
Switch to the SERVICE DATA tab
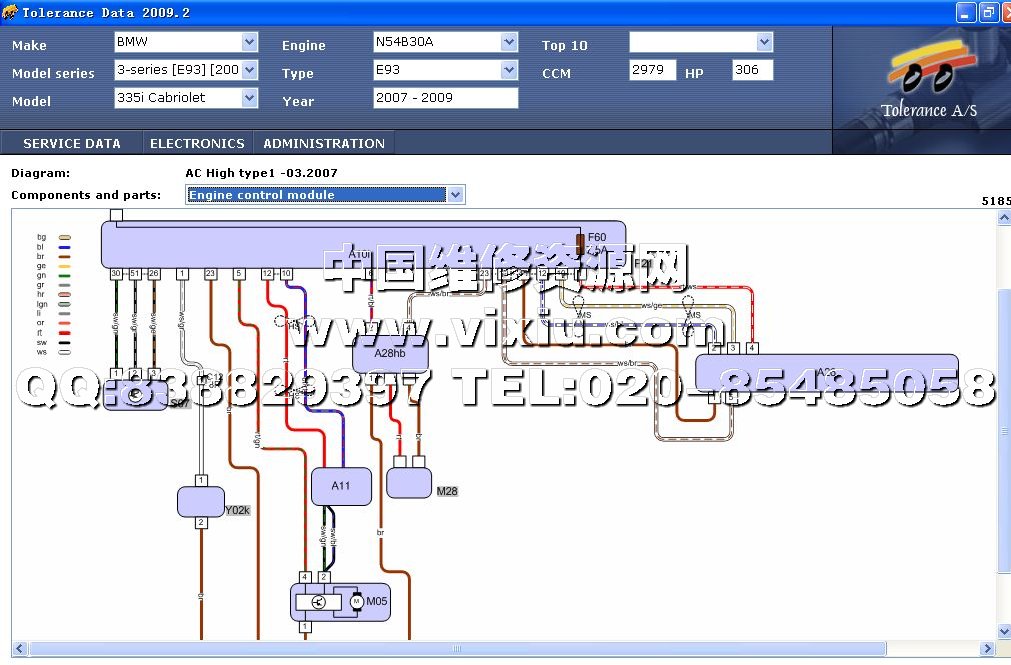72,143
